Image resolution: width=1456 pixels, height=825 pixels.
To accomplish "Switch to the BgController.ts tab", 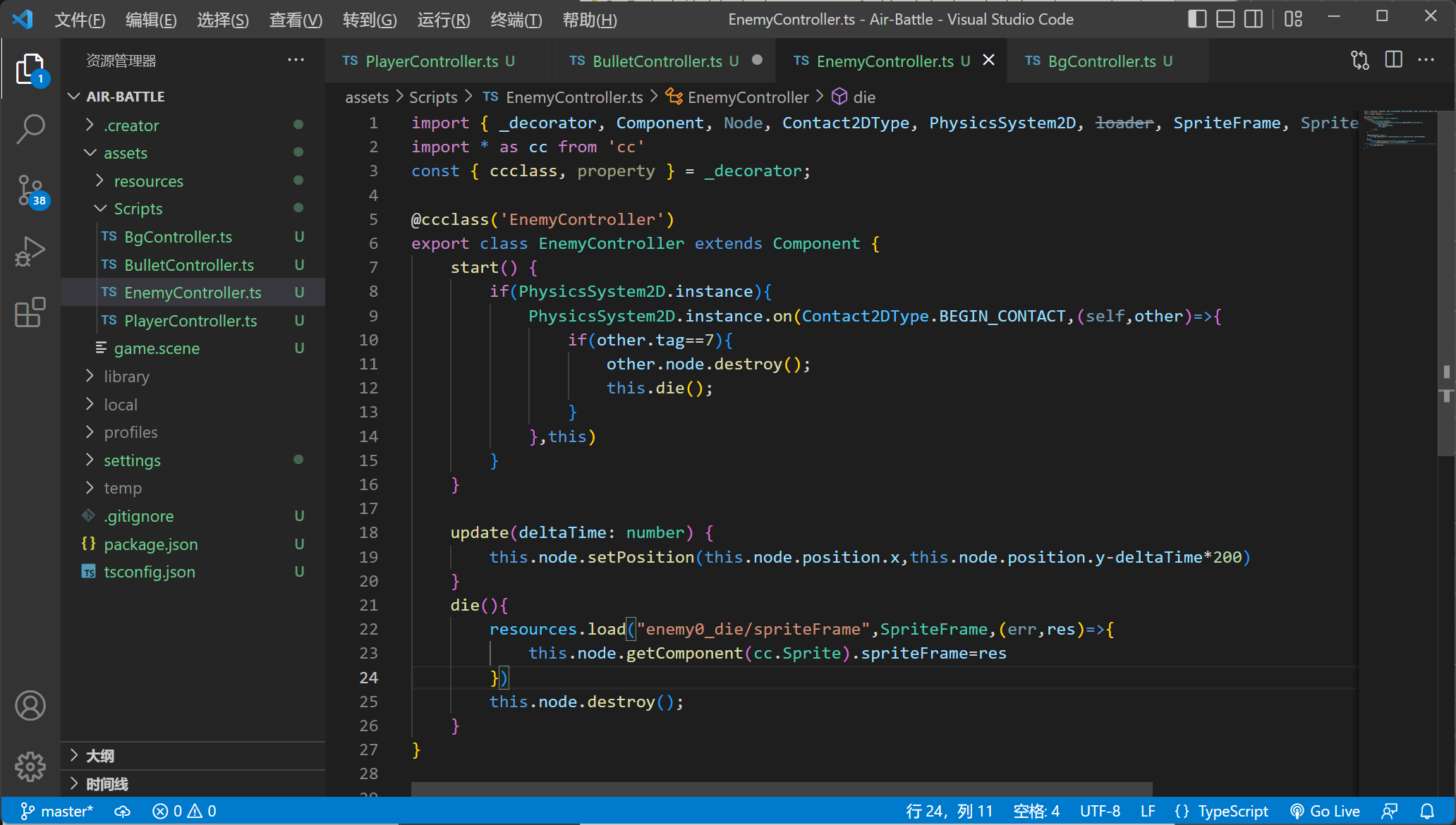I will pyautogui.click(x=1101, y=61).
